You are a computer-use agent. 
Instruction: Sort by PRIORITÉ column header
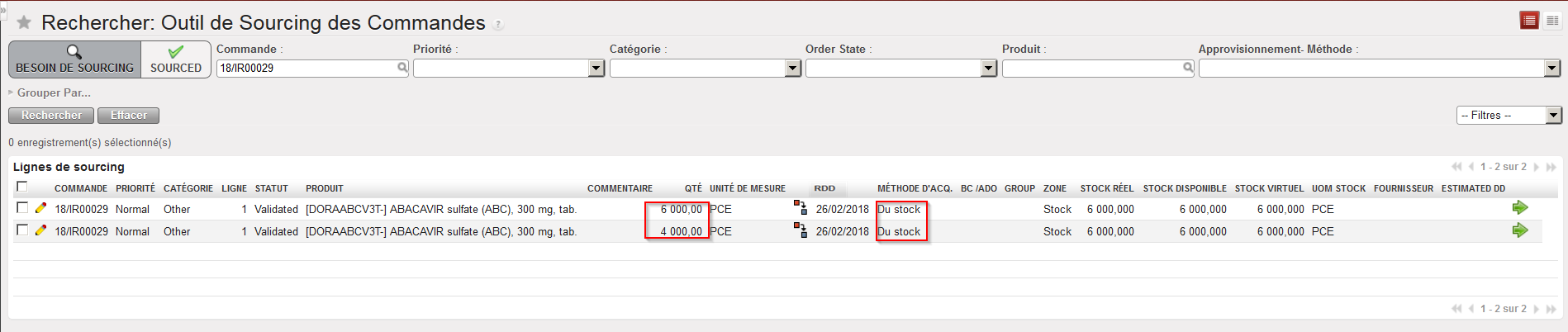135,188
